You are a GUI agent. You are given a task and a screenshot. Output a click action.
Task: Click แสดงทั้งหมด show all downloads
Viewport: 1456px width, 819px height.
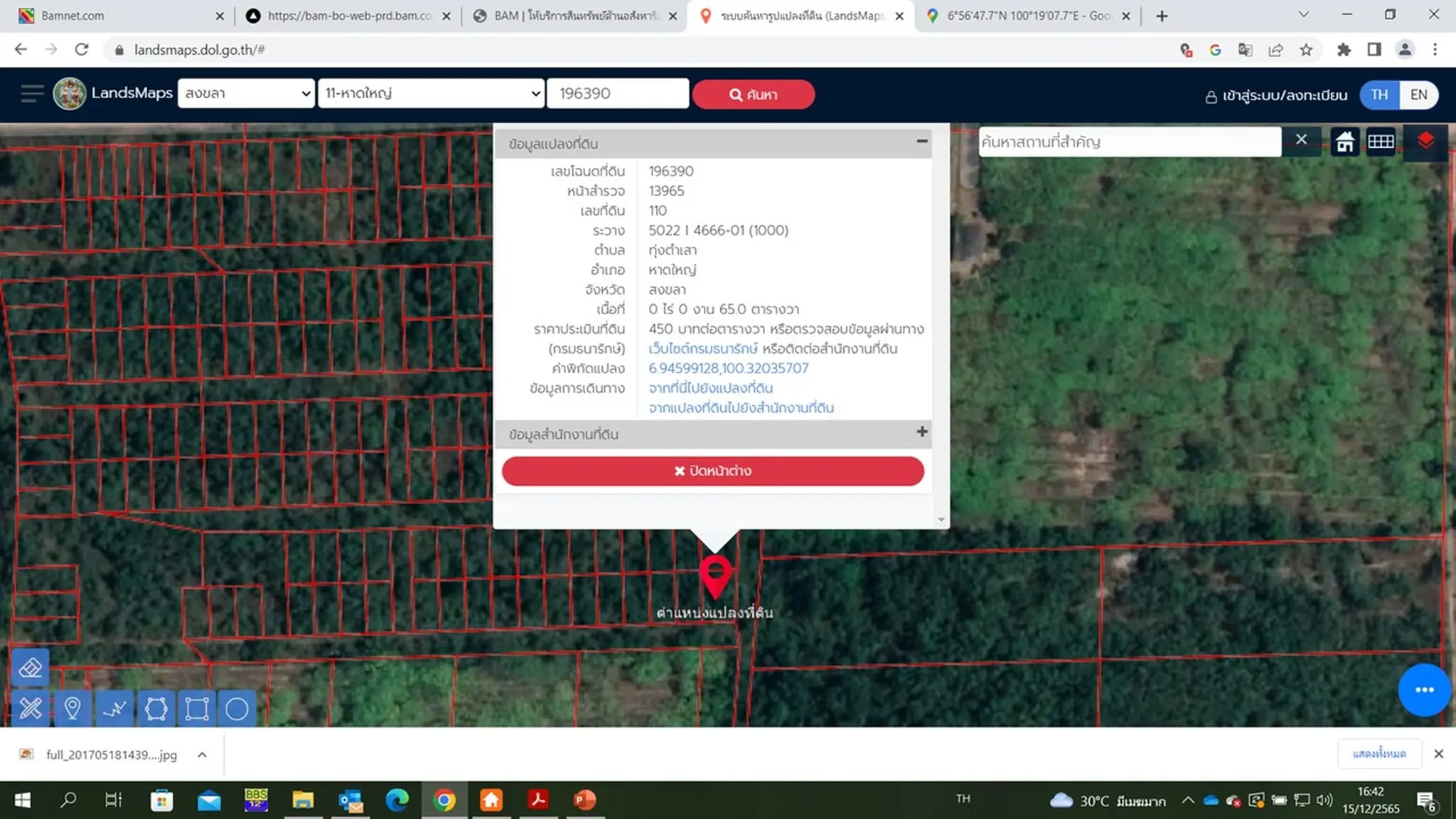pyautogui.click(x=1379, y=754)
